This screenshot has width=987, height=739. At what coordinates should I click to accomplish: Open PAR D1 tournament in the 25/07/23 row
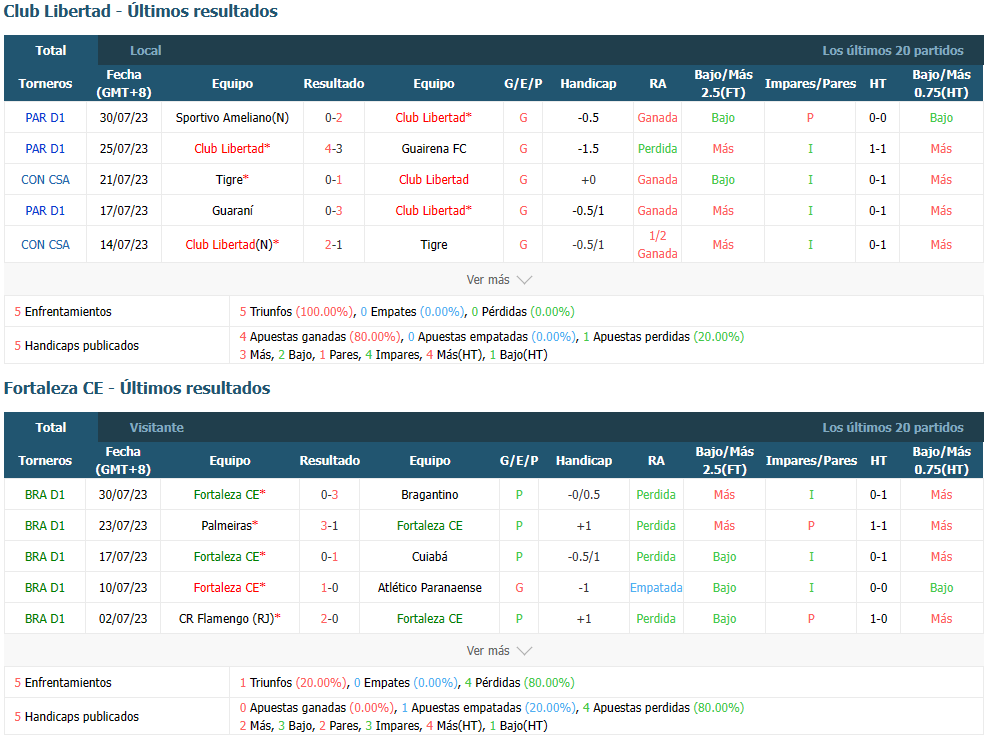45,149
